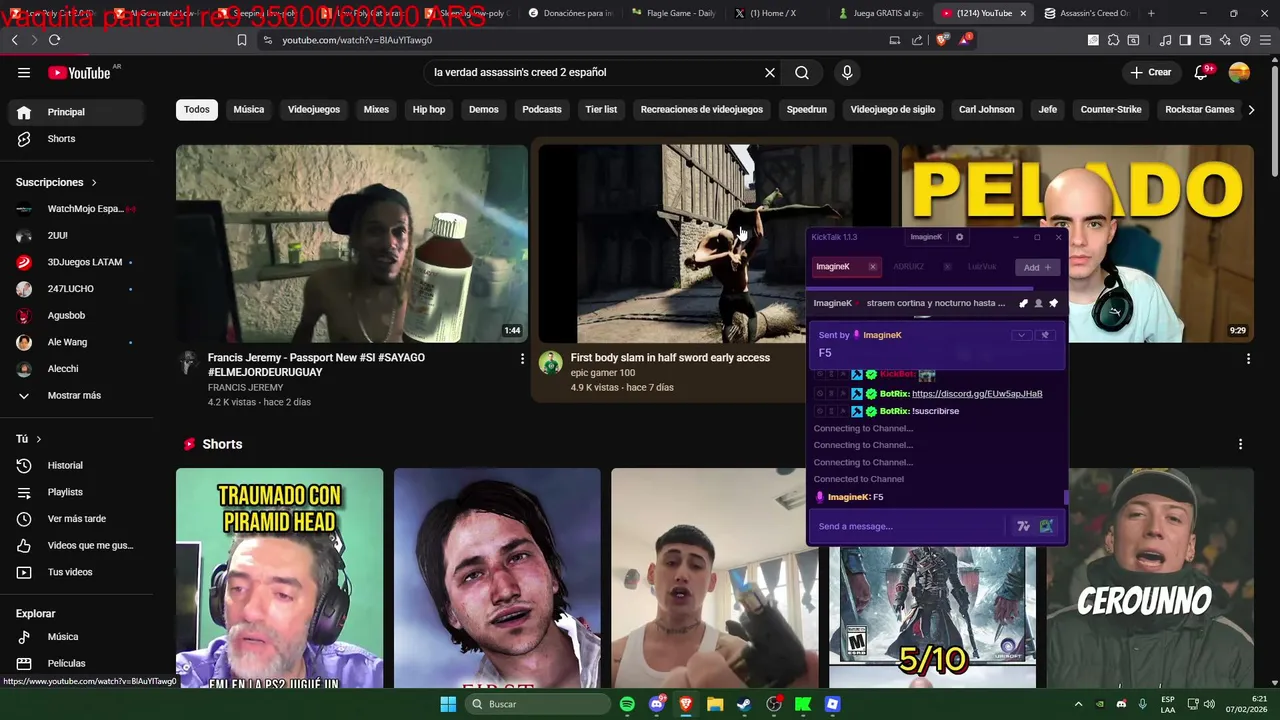Click the Add button in KickTalk
Image resolution: width=1280 pixels, height=720 pixels.
click(1037, 267)
